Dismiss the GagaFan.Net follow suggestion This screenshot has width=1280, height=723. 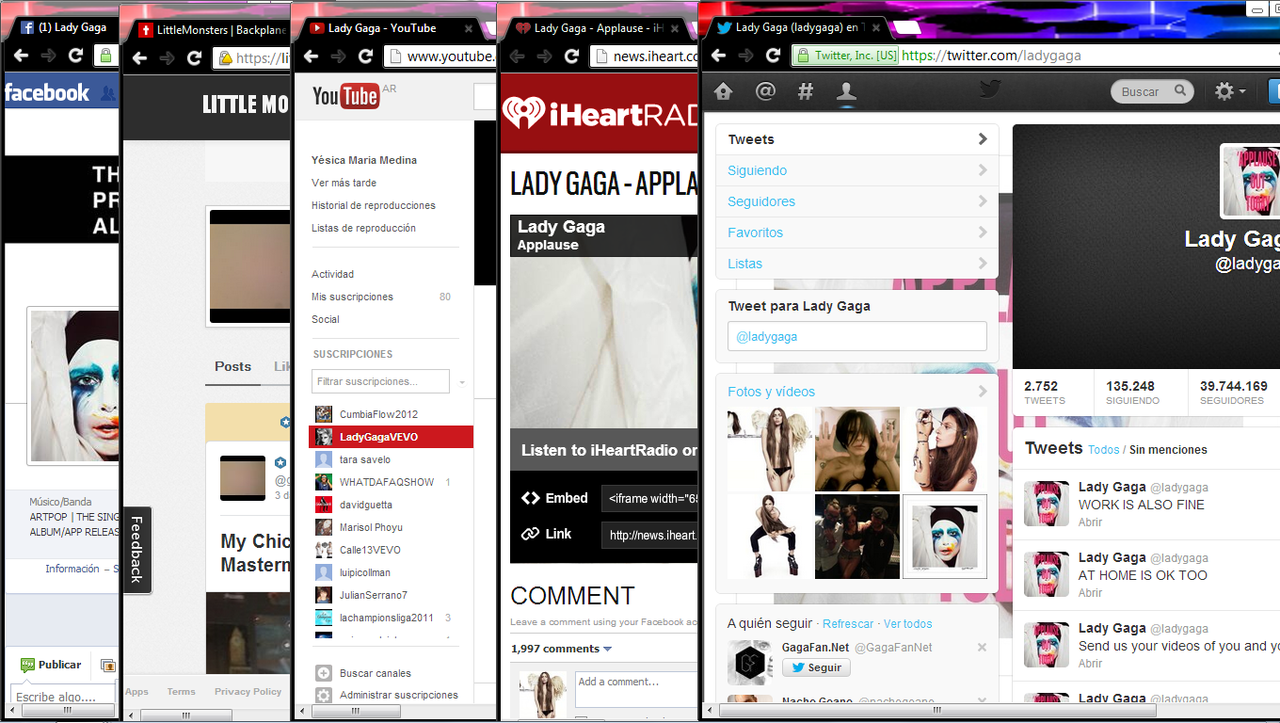[x=981, y=648]
